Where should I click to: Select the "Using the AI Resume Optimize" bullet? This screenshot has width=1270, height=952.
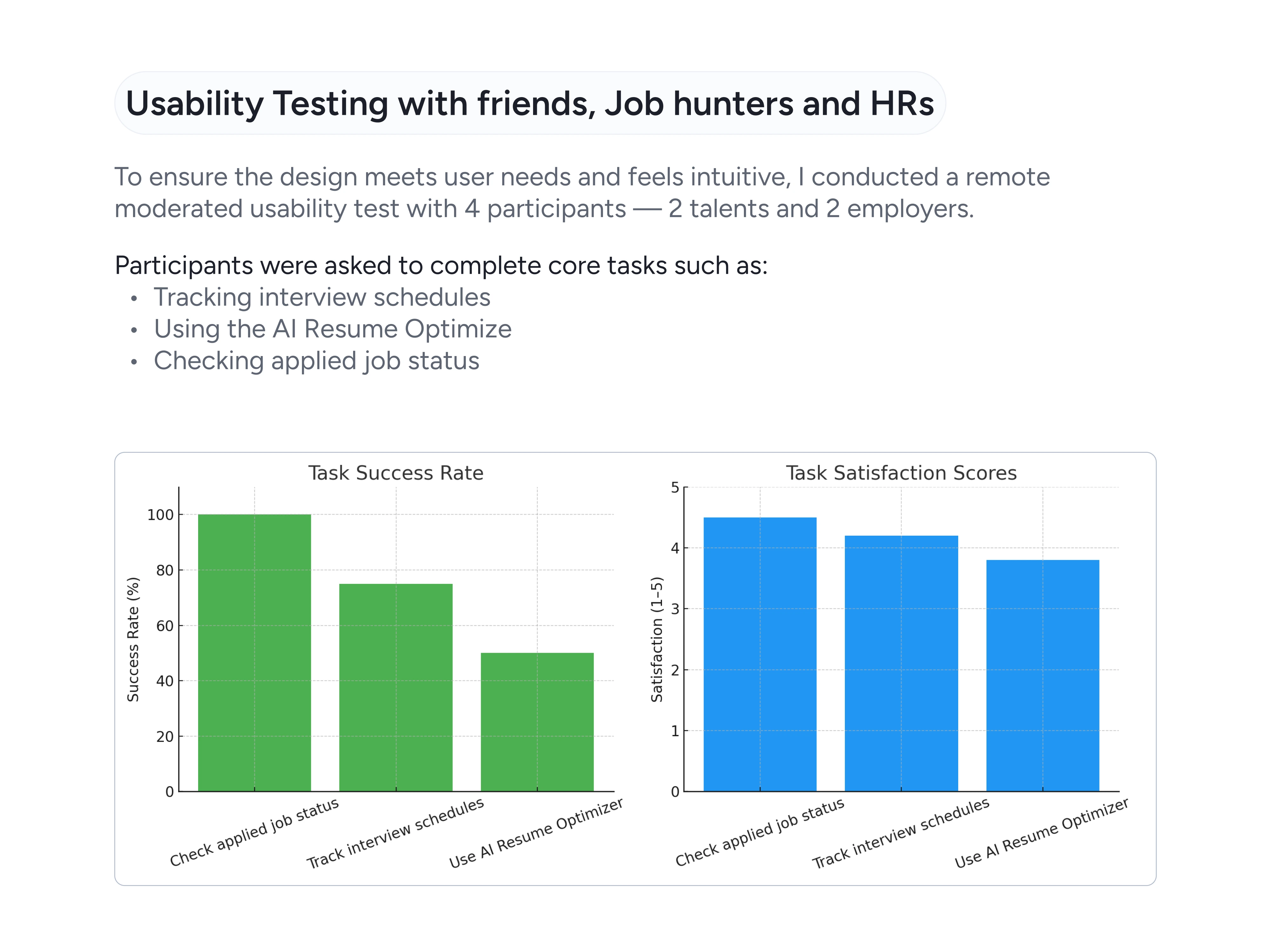point(332,329)
